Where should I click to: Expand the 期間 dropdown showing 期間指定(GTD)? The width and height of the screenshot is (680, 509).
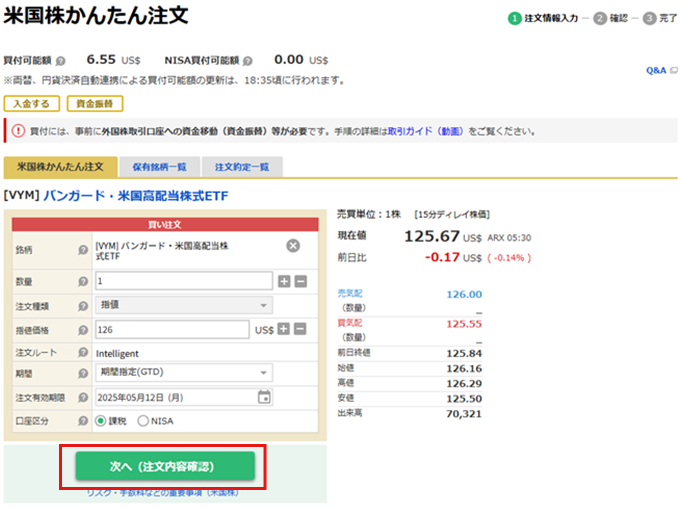click(x=184, y=373)
